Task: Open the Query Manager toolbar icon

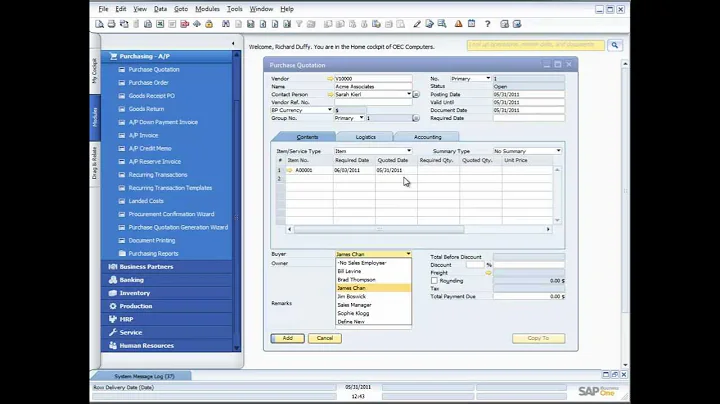Action: coord(442,24)
